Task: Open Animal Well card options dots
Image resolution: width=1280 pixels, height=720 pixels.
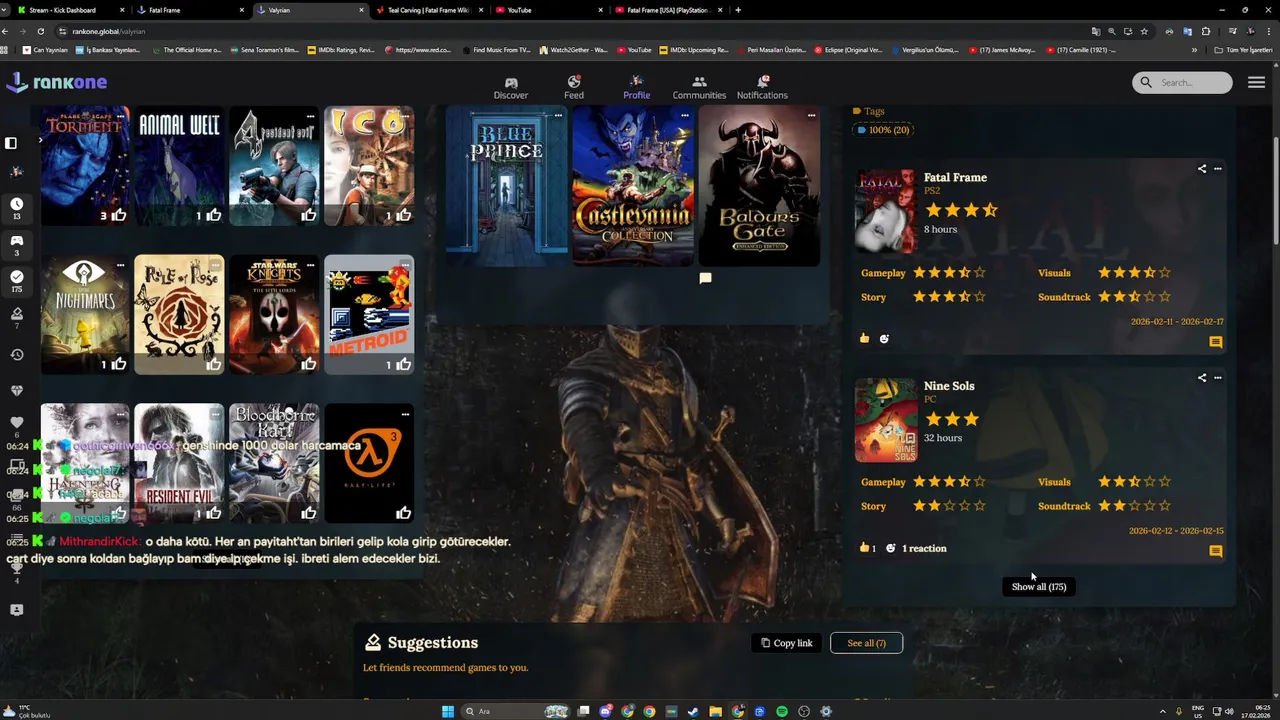Action: [x=215, y=116]
